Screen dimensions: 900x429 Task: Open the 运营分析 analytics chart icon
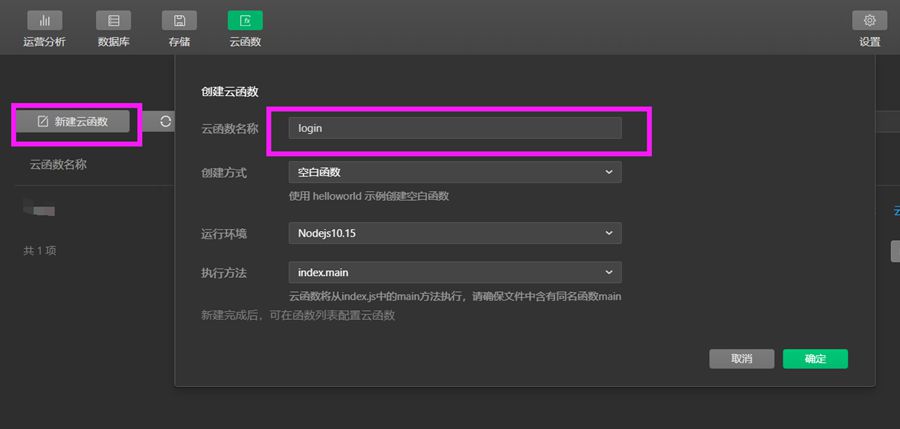point(44,20)
